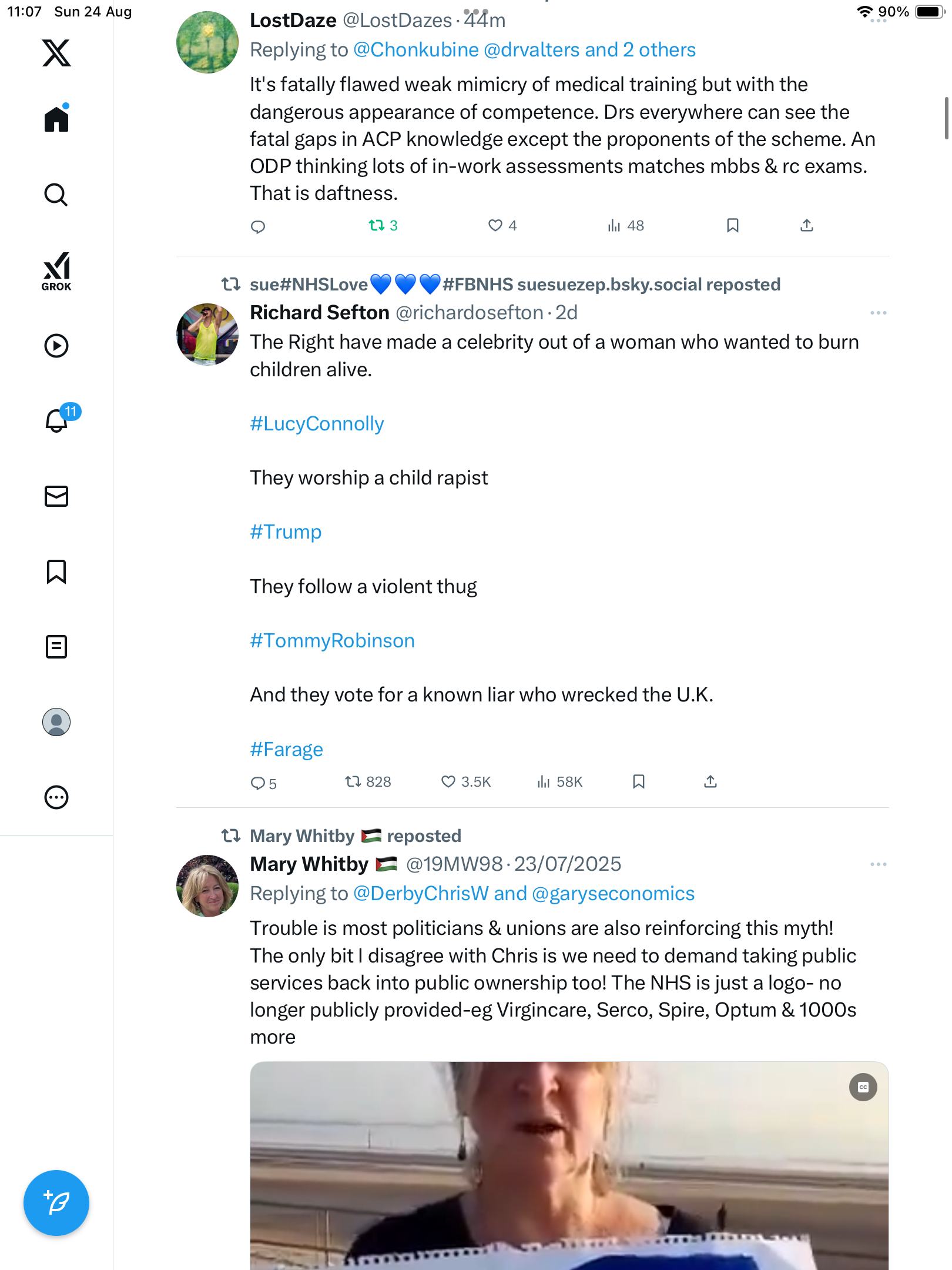
Task: Open more options on Richard Sefton's post
Action: [x=878, y=313]
